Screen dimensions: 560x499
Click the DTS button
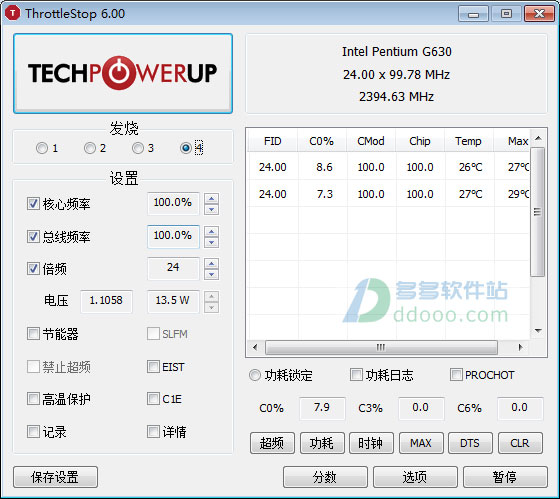point(470,443)
